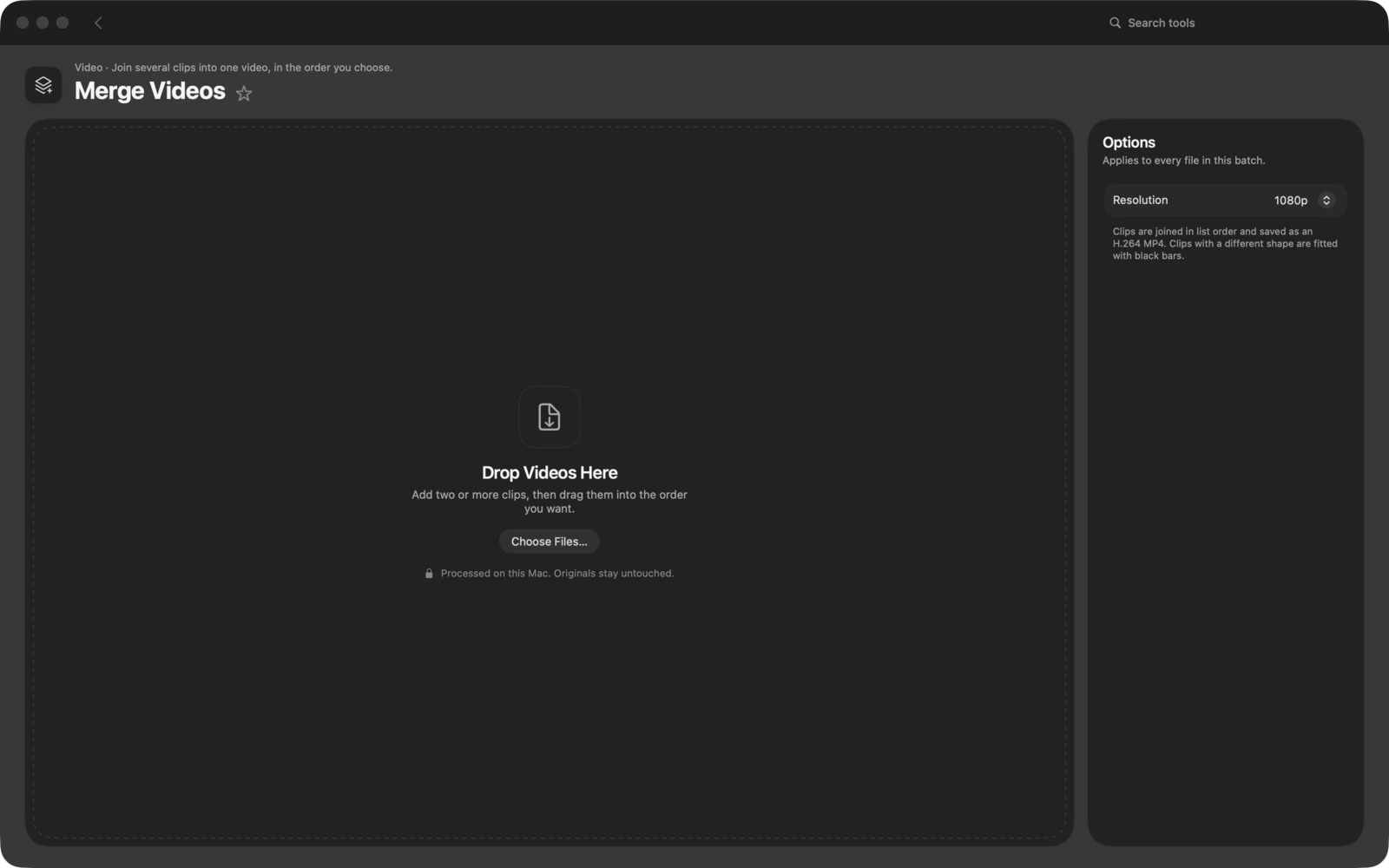Focus the Search tools field
The image size is (1389, 868).
click(1233, 23)
